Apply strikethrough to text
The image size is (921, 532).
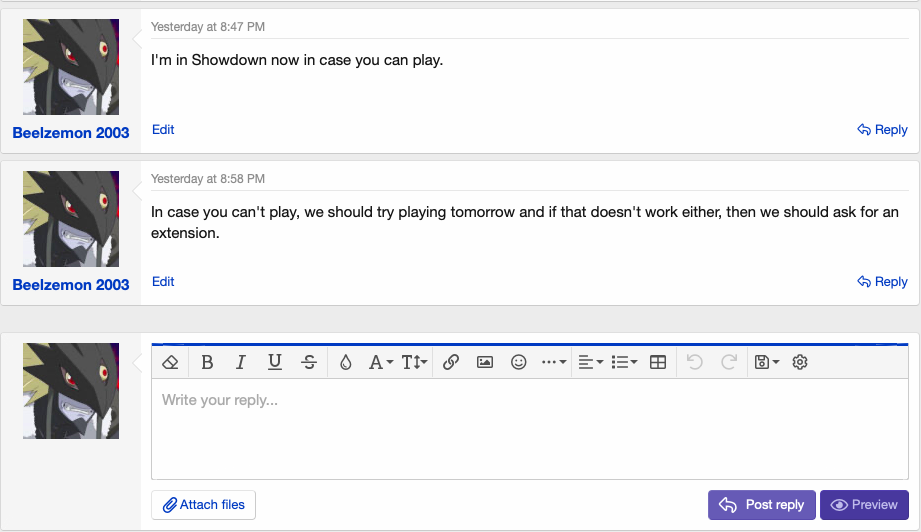[x=309, y=362]
